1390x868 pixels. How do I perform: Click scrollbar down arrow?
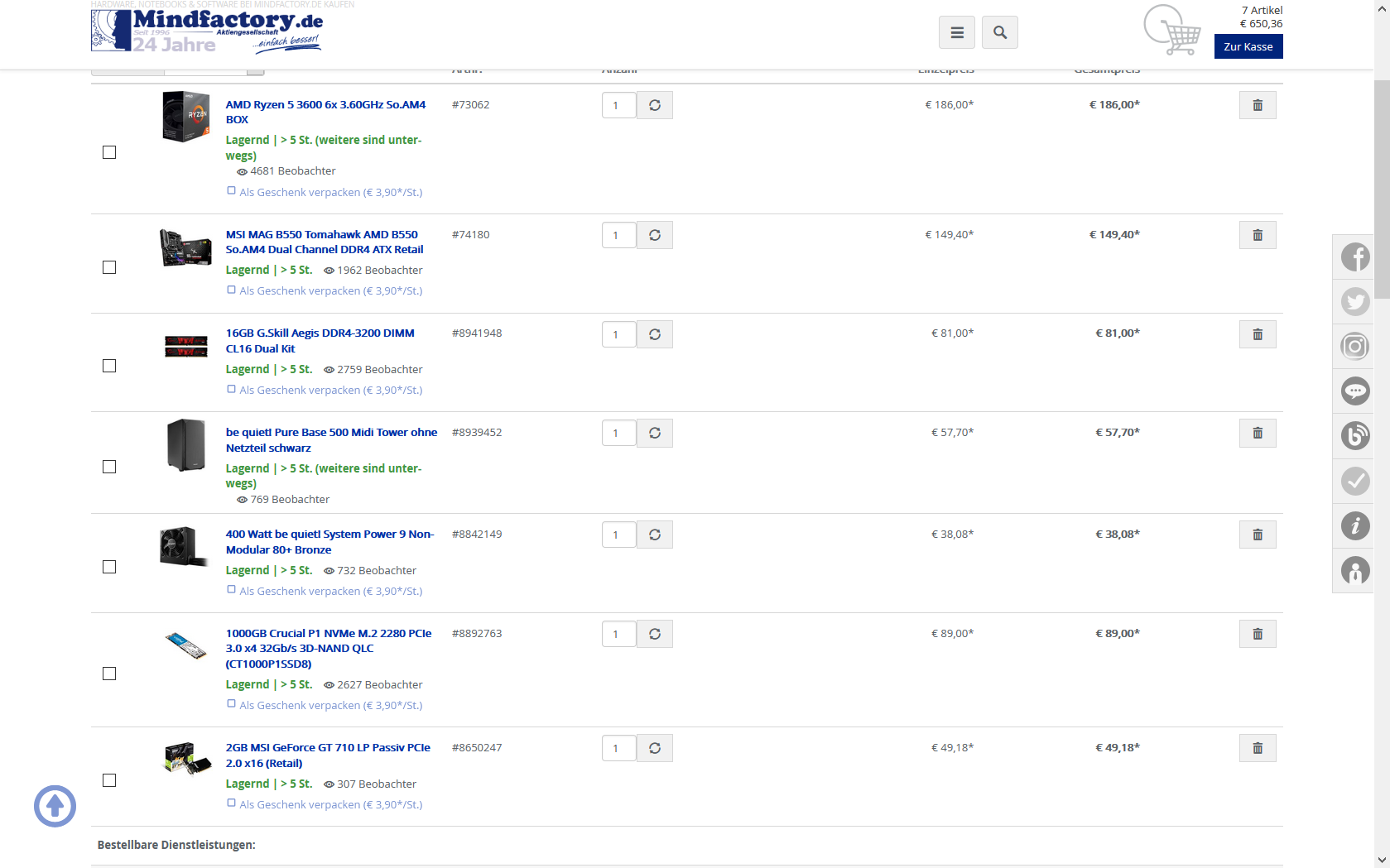coord(1382,861)
